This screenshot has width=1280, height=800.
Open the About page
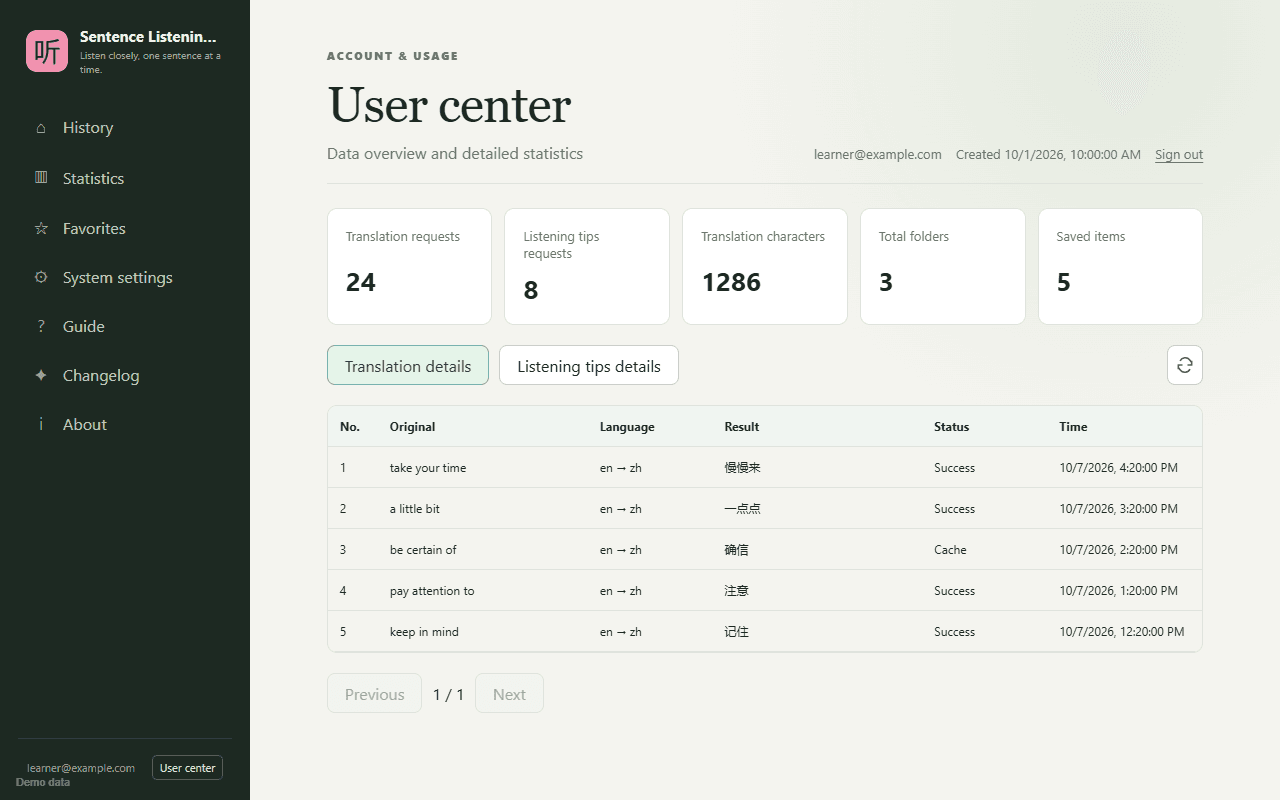click(125, 424)
